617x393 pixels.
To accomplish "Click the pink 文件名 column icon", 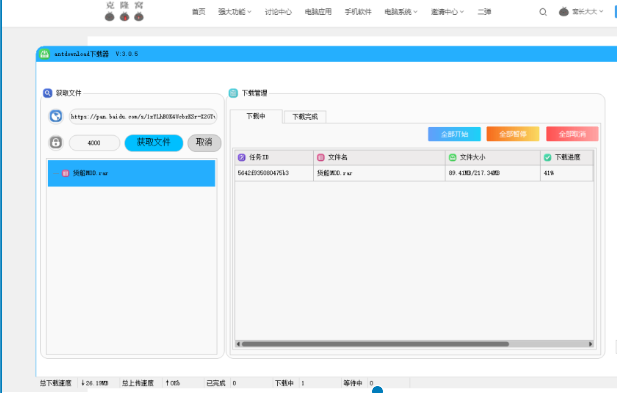I will 321,157.
